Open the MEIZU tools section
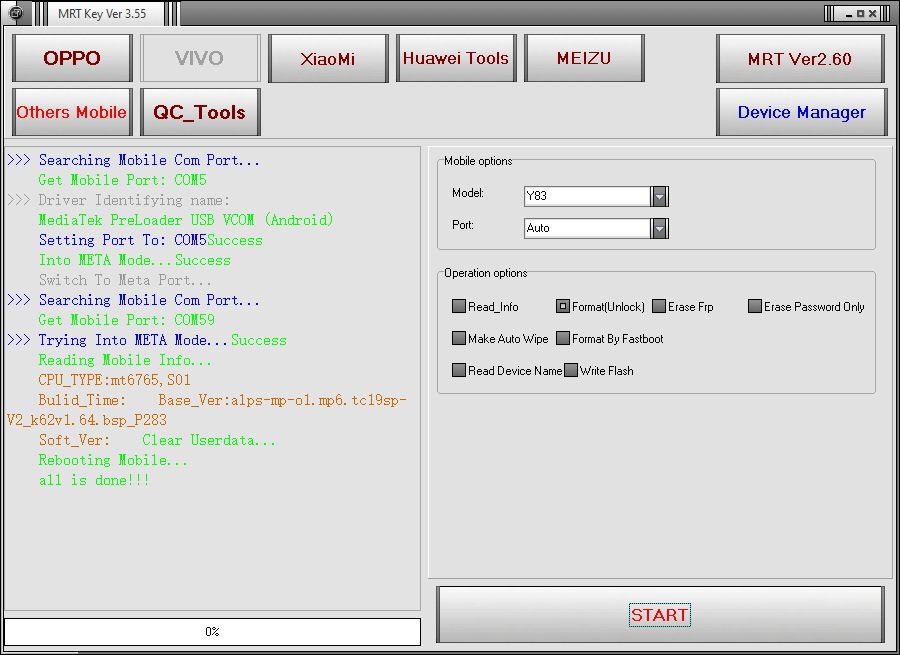The image size is (900, 655). click(x=584, y=58)
